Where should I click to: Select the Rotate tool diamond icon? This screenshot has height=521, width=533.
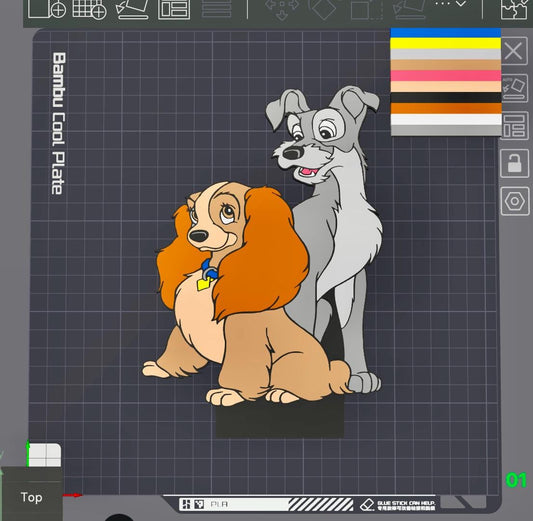click(x=323, y=9)
